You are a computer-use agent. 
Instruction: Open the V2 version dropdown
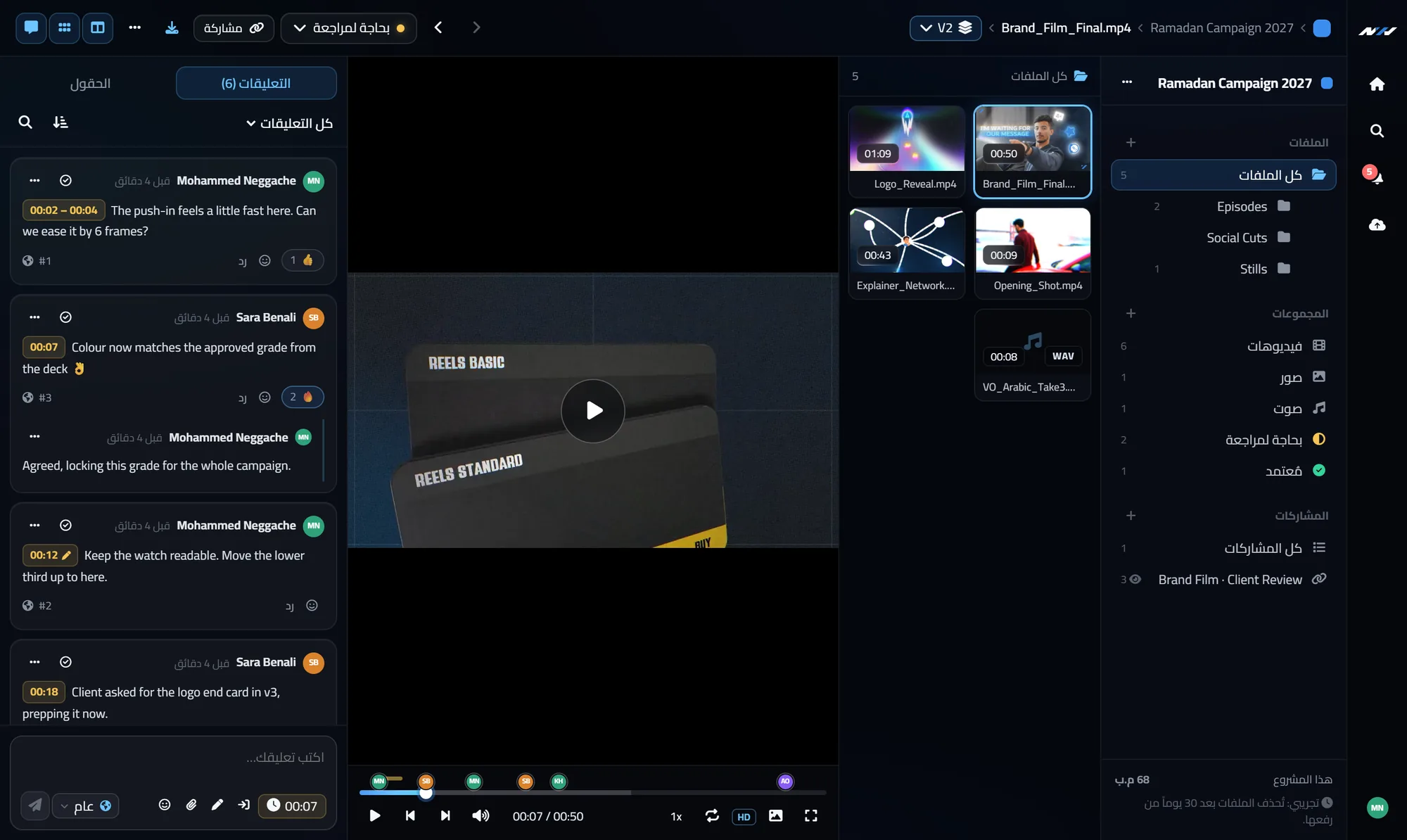(946, 27)
